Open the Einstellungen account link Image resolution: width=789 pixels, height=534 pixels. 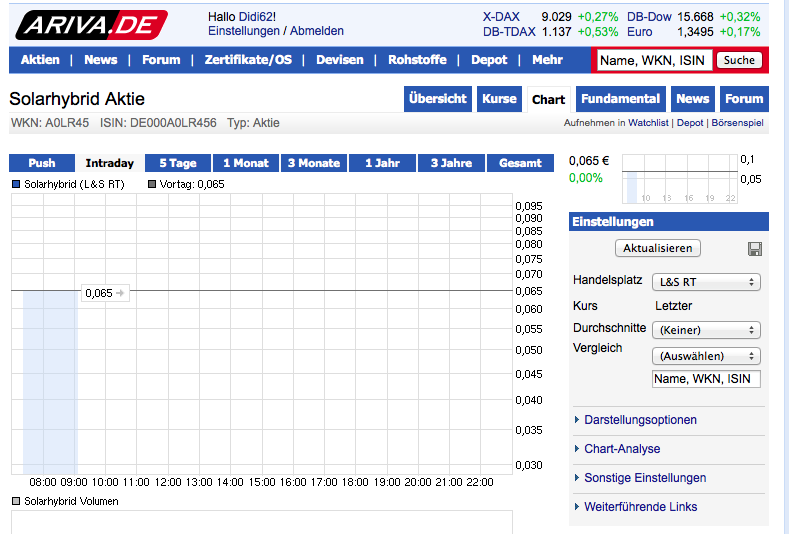tap(244, 31)
